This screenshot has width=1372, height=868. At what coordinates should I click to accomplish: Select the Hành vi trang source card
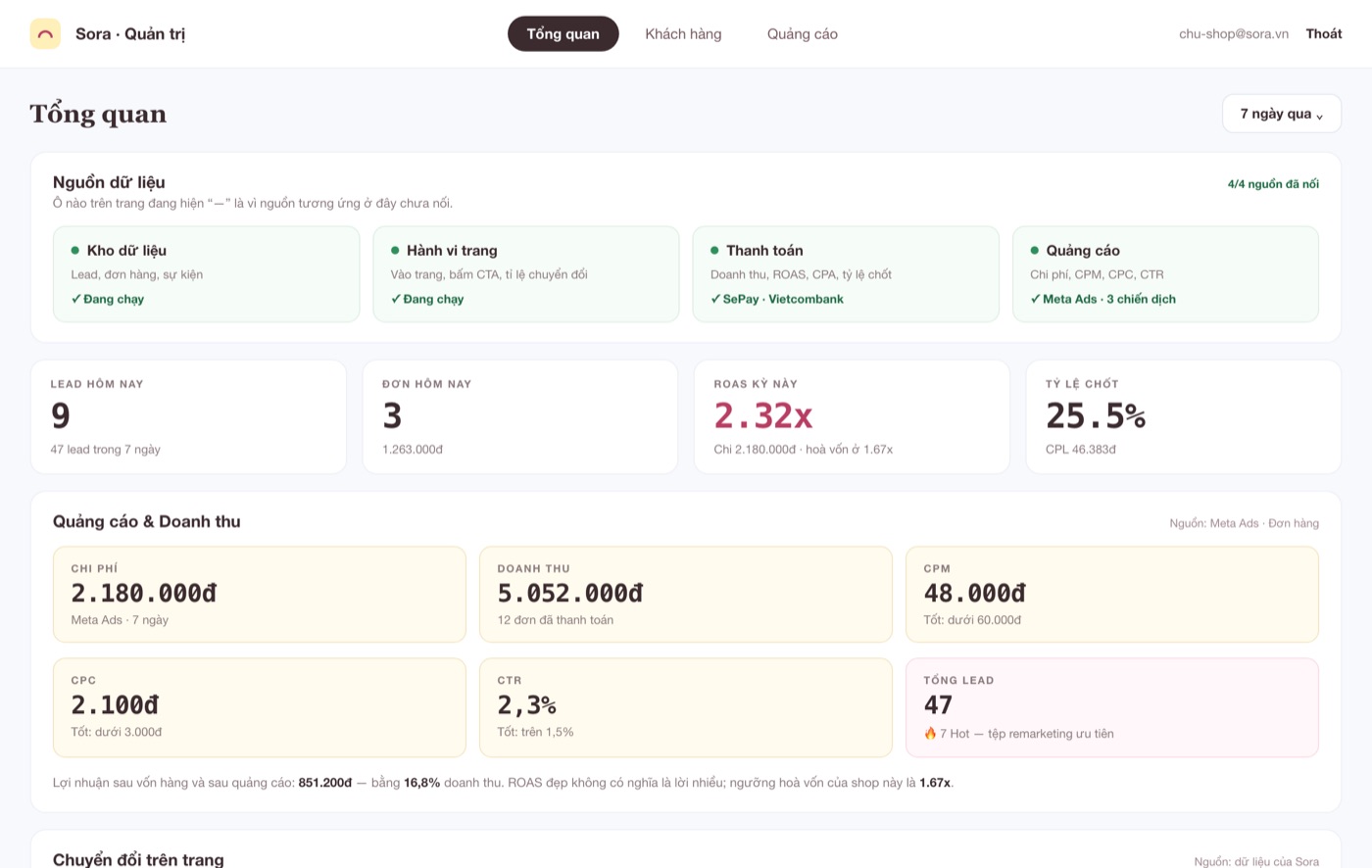(525, 274)
